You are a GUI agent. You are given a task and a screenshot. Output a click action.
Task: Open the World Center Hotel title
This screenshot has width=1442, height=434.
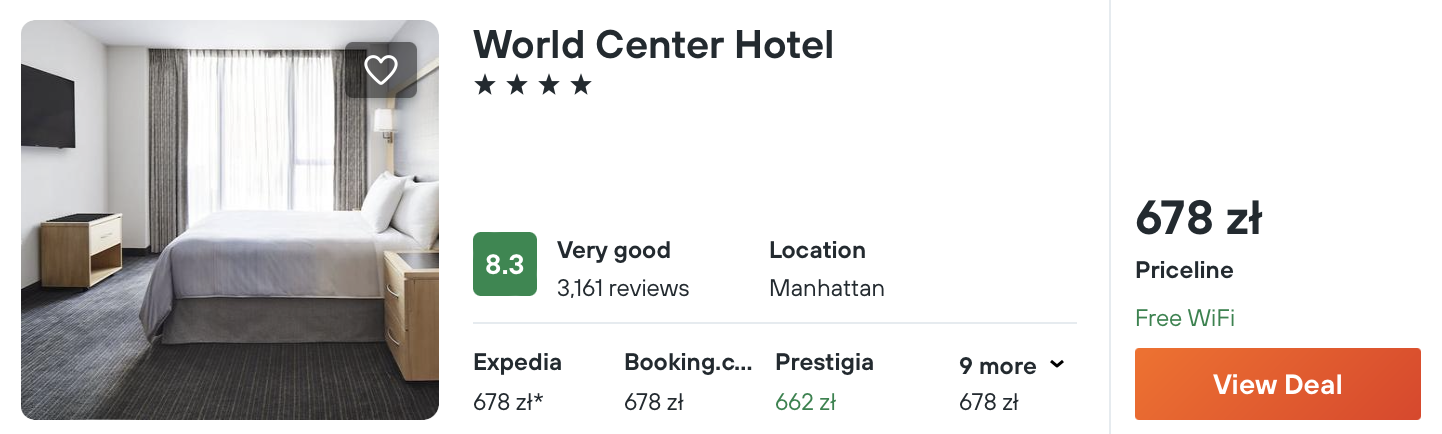pos(653,44)
